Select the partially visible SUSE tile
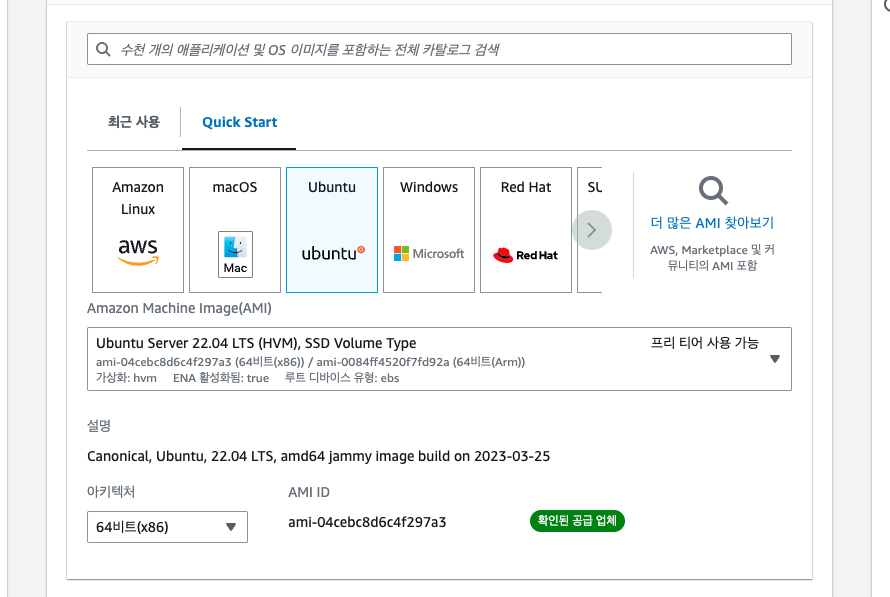Image resolution: width=890 pixels, height=597 pixels. coord(590,230)
